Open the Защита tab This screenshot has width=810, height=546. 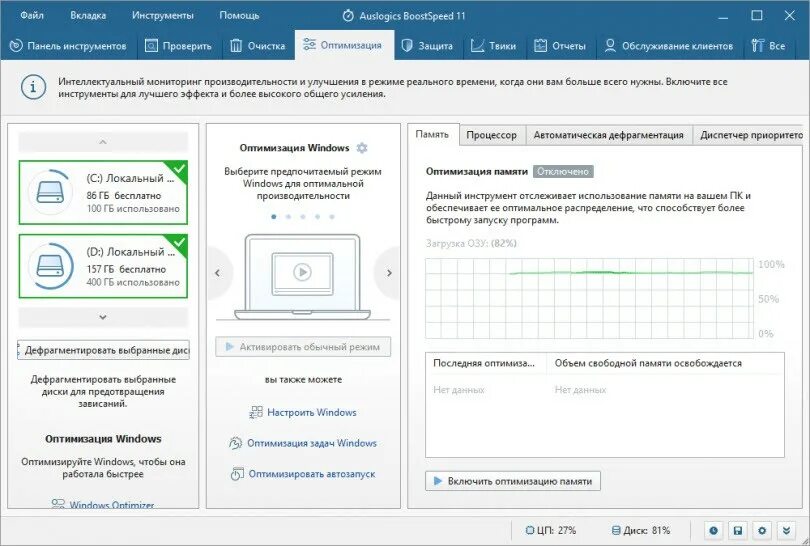click(x=428, y=46)
